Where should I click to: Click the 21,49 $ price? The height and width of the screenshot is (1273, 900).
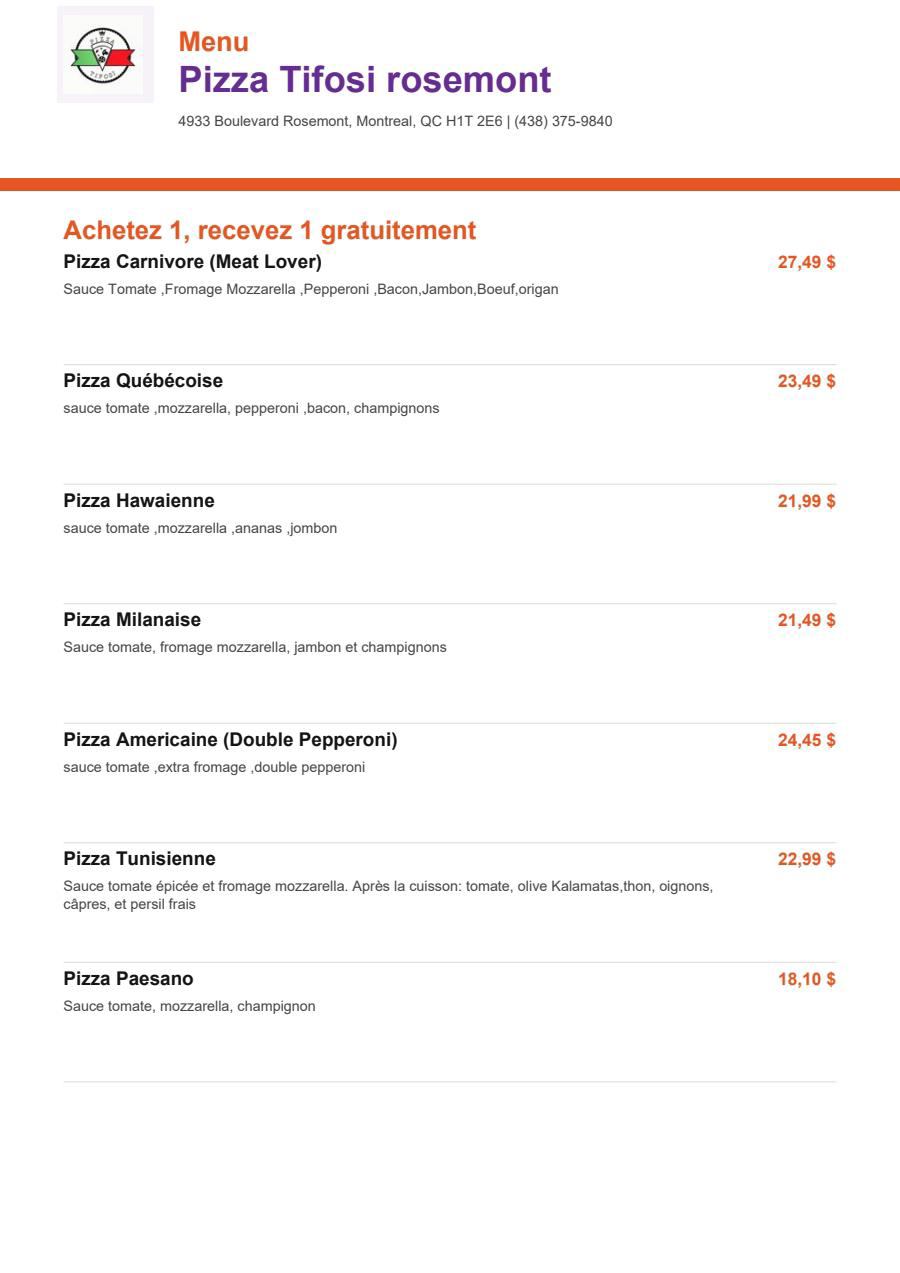pyautogui.click(x=807, y=620)
